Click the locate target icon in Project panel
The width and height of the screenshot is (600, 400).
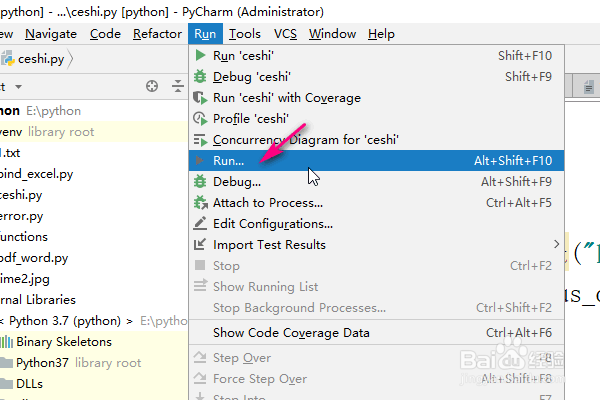pos(152,86)
